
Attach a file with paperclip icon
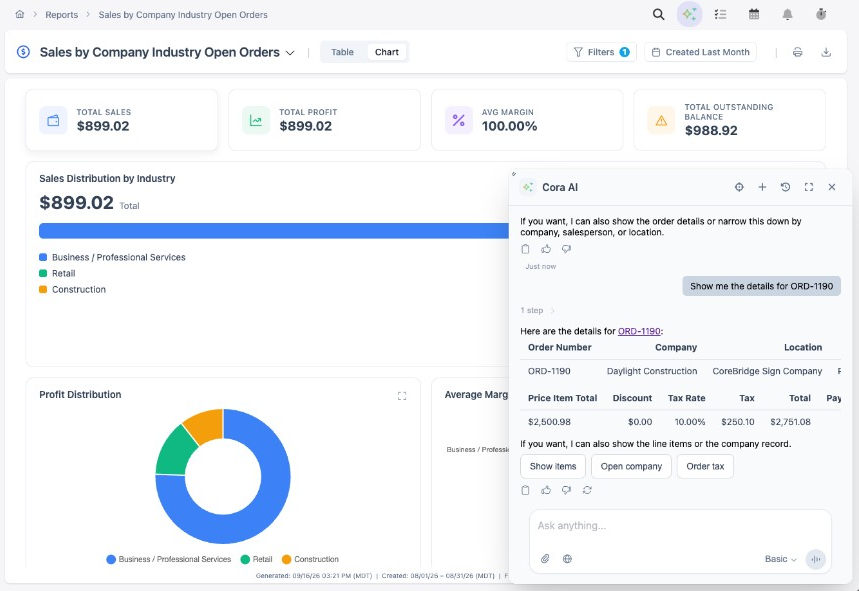pyautogui.click(x=545, y=559)
